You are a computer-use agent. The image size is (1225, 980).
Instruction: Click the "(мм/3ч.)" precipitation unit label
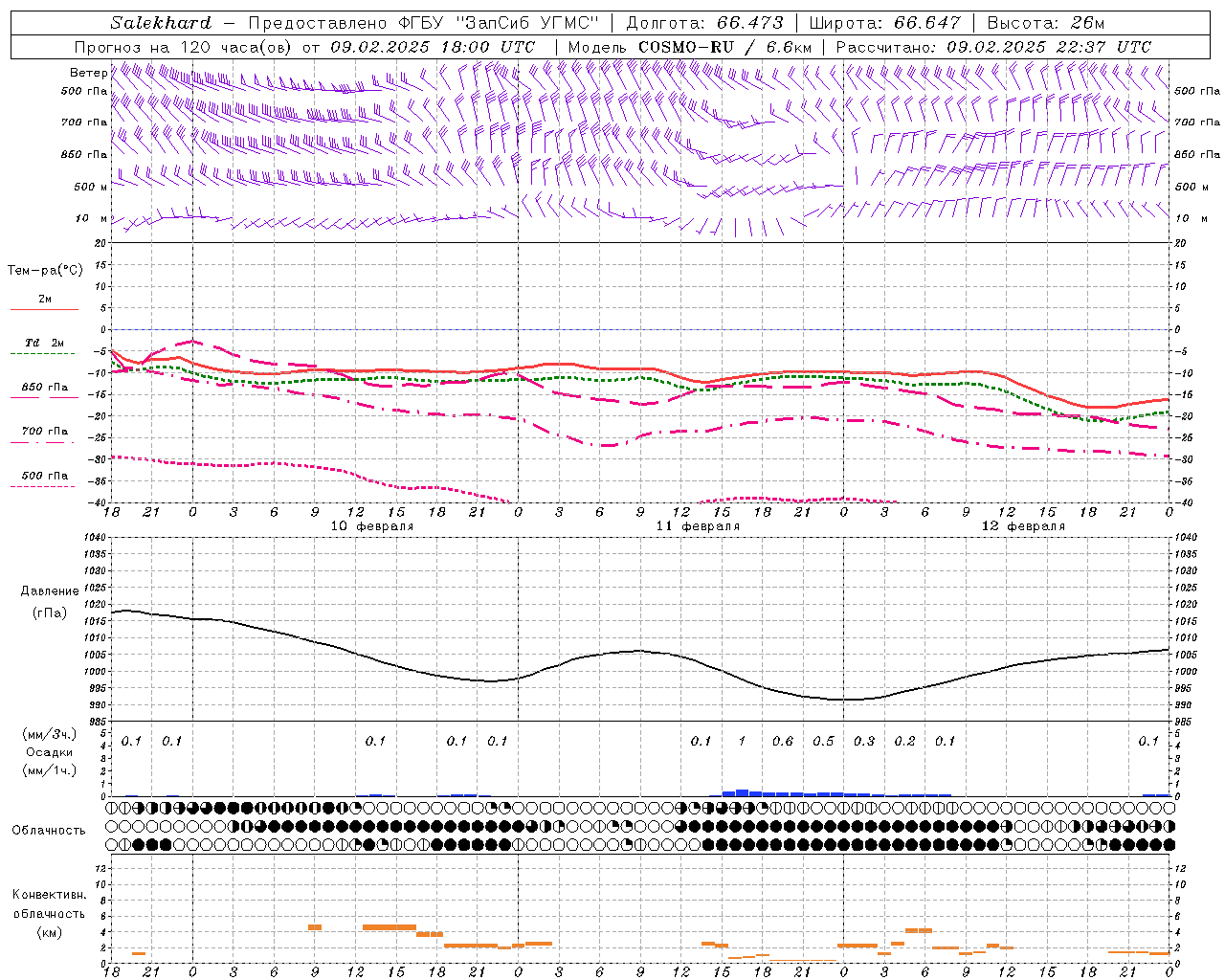50,734
